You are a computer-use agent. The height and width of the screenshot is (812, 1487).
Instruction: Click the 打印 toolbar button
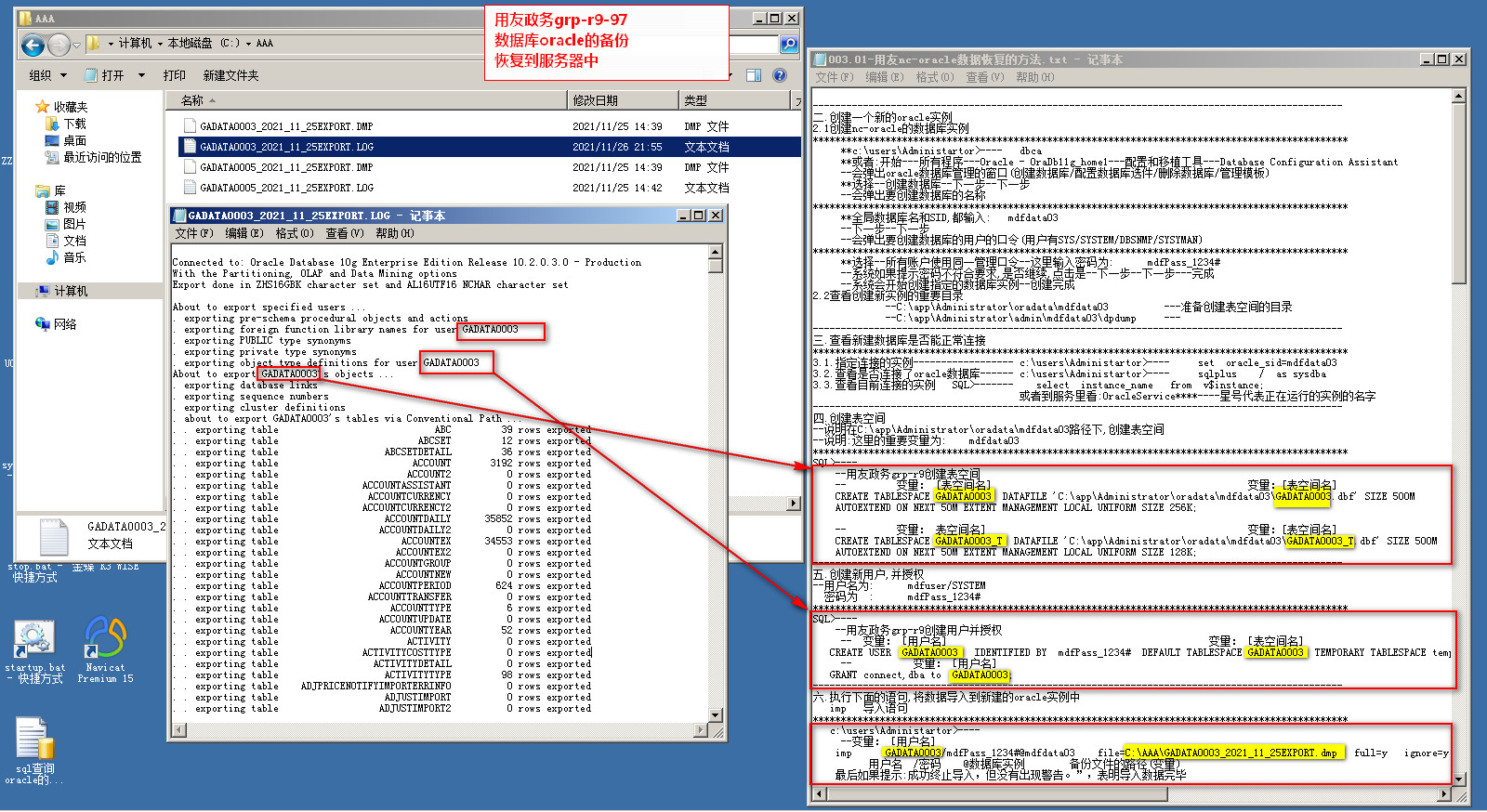[174, 75]
